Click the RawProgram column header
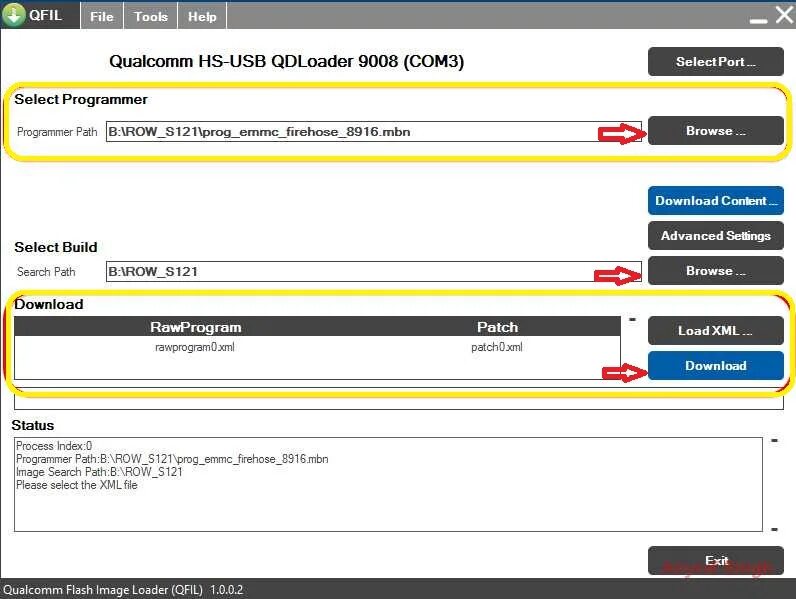 195,327
